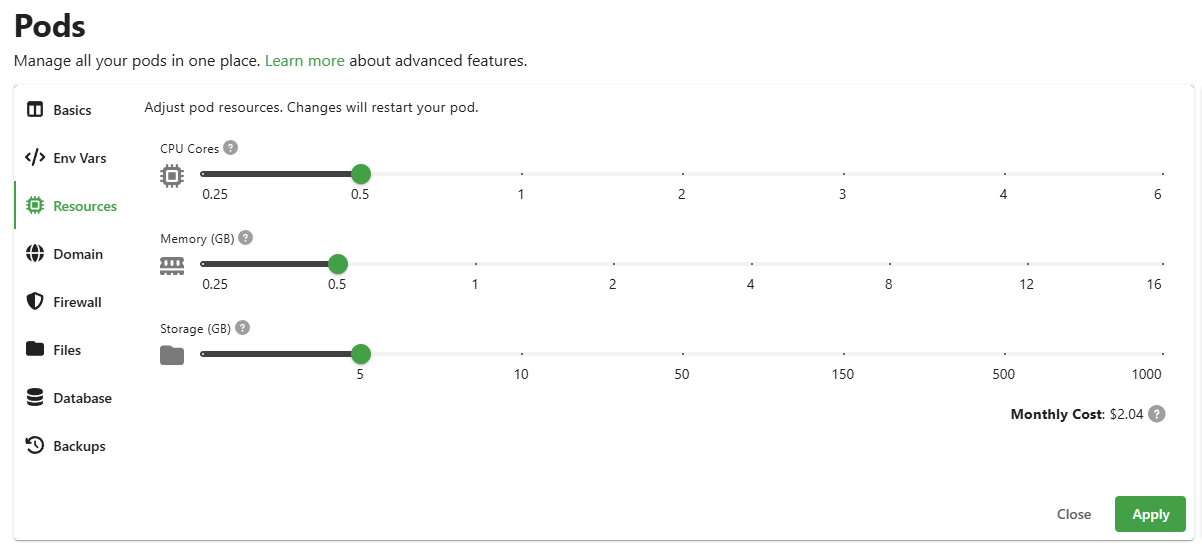The image size is (1202, 559).
Task: Click the memory RAM icon beside slider
Action: [x=172, y=266]
